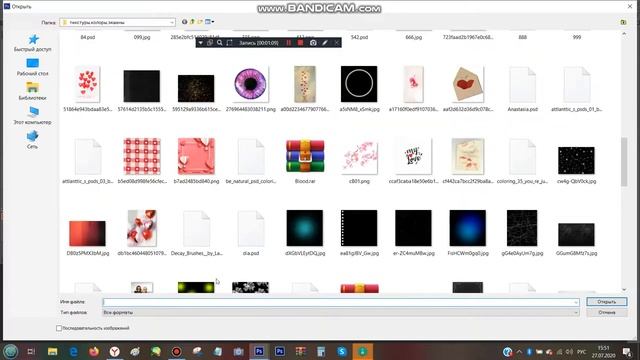Open Task View on taskbar
Viewport: 640px width, 360px height.
pyautogui.click(x=31, y=351)
